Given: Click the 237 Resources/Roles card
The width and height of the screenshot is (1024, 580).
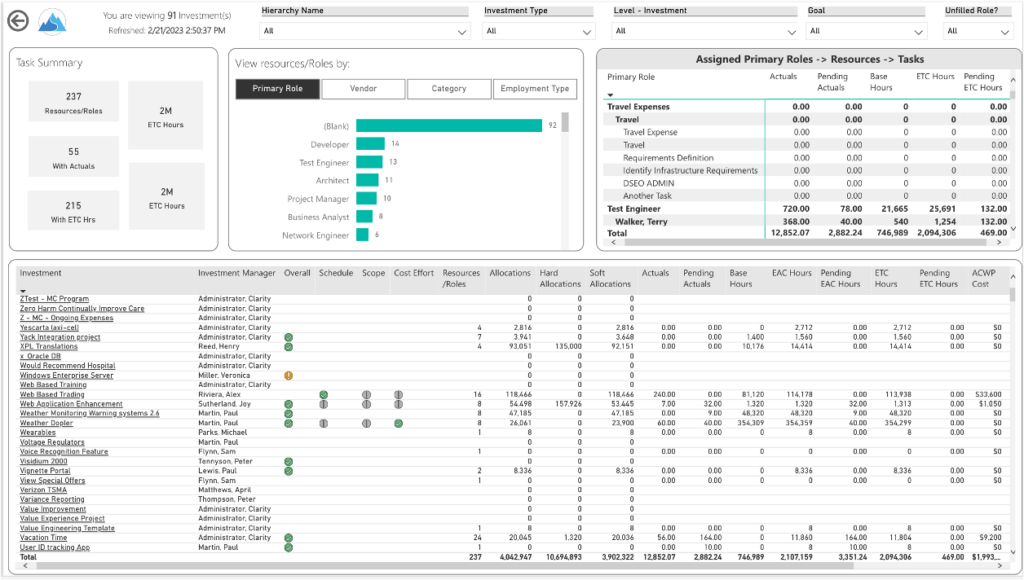Looking at the screenshot, I should (x=74, y=102).
